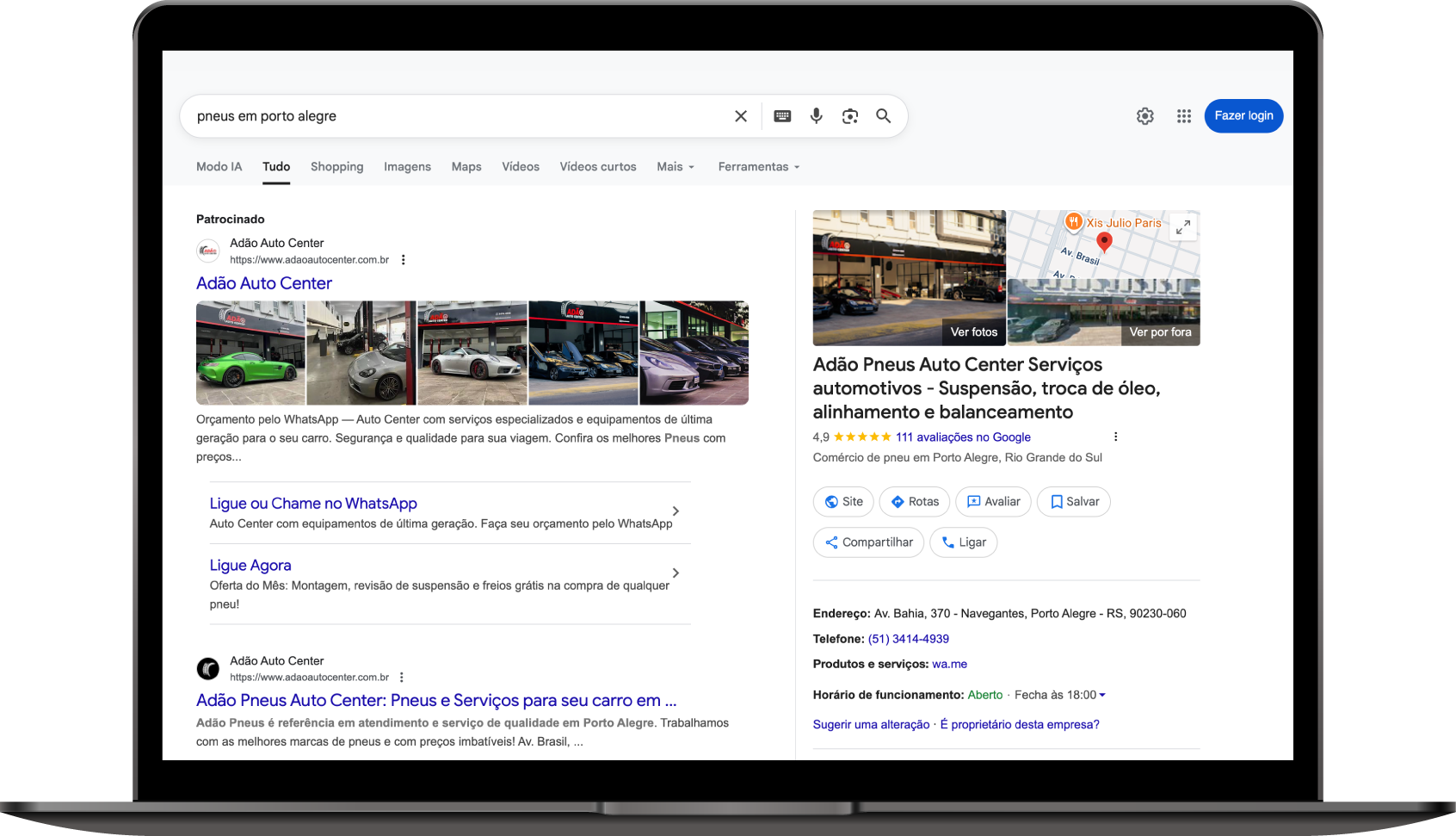The image size is (1456, 836).
Task: Search by image with the camera lens icon
Action: coord(850,116)
